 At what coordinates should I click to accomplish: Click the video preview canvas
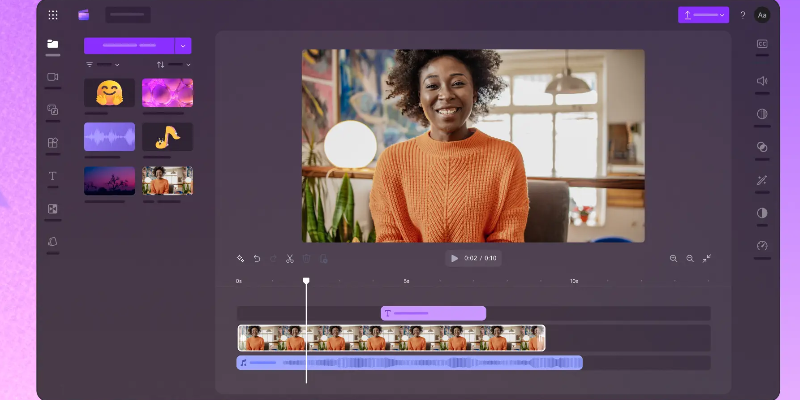(x=473, y=146)
